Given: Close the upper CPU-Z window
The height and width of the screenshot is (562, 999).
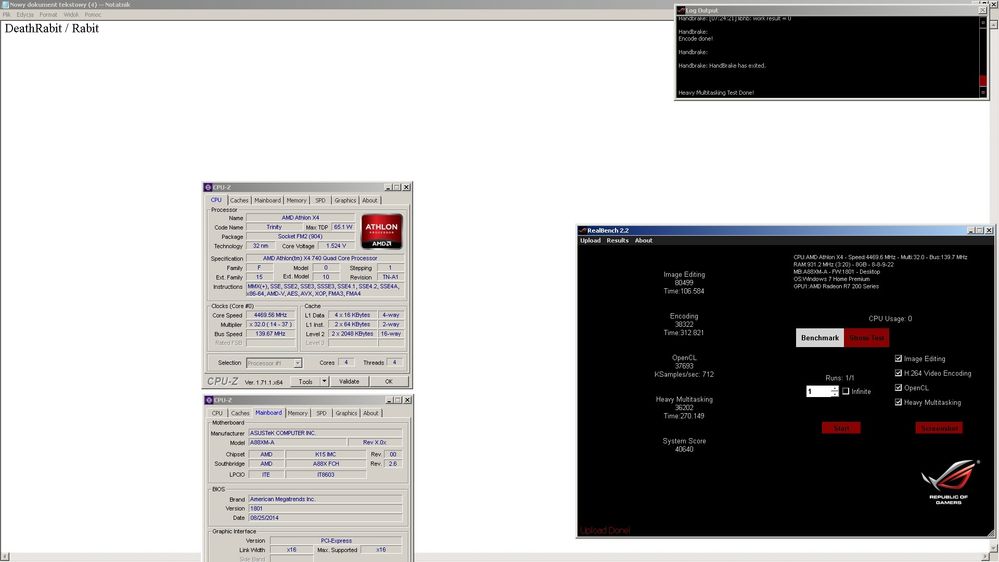Looking at the screenshot, I should 406,187.
